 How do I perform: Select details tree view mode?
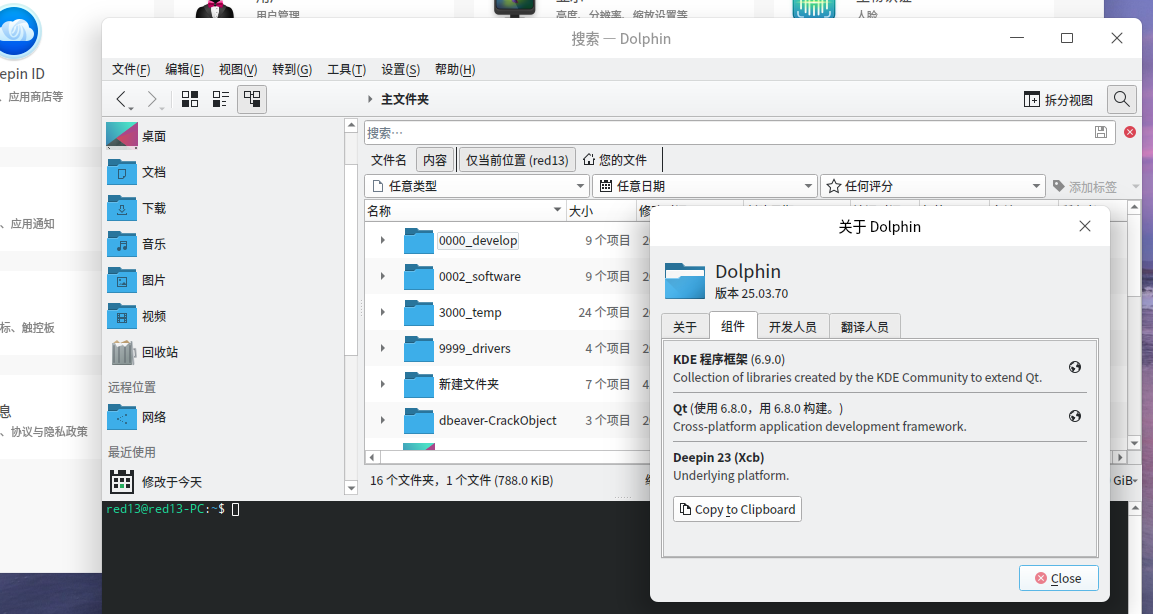(251, 99)
